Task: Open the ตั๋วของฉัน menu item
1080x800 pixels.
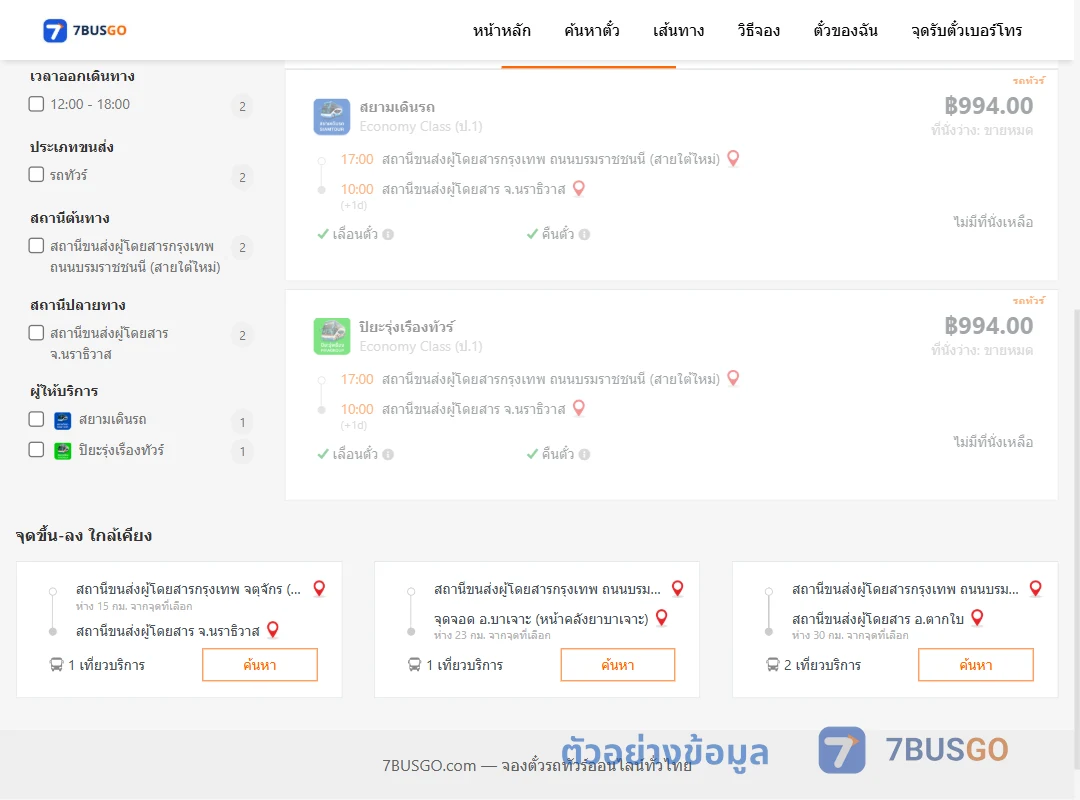Action: click(845, 30)
